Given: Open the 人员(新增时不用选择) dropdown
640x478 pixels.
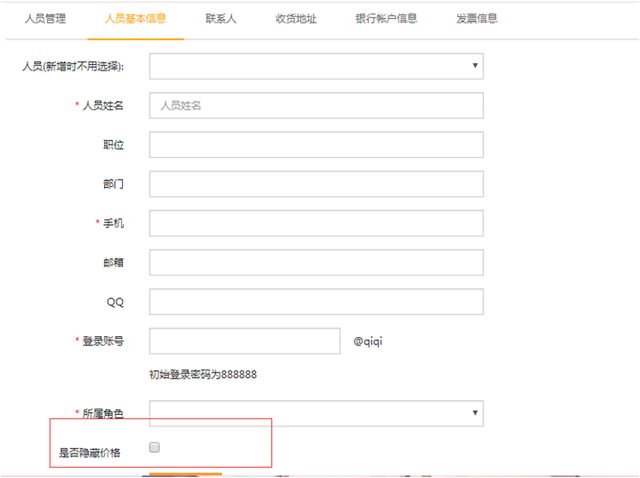Looking at the screenshot, I should (x=316, y=66).
